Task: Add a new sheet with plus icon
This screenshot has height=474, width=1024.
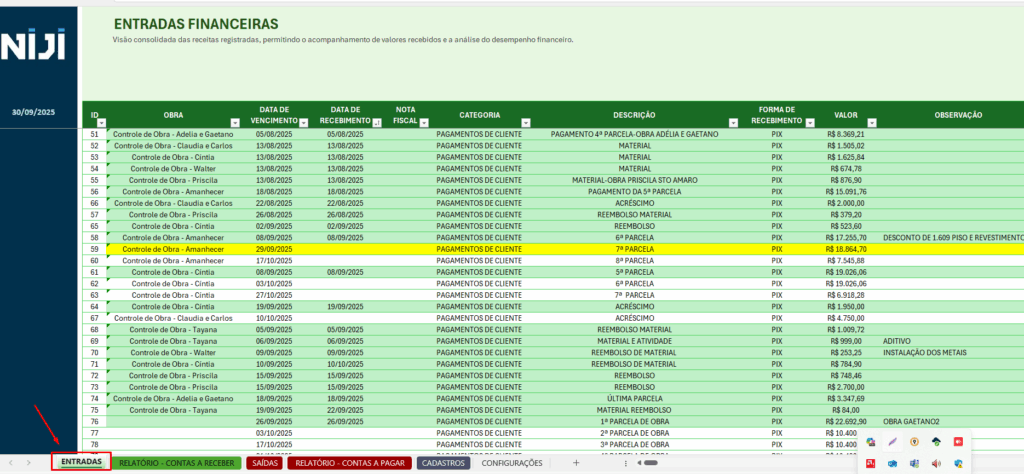Action: pos(575,463)
